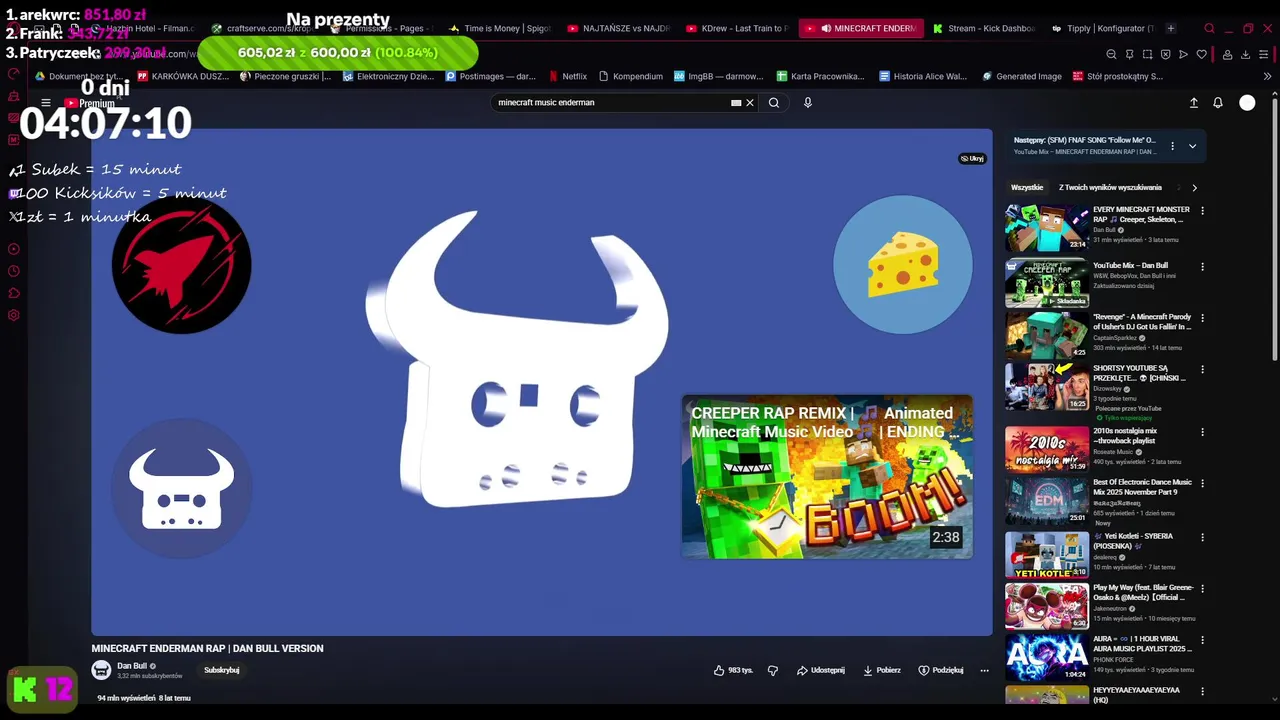The image size is (1280, 720).
Task: Open options for 2010s nostalgia mix video
Action: tap(1202, 432)
